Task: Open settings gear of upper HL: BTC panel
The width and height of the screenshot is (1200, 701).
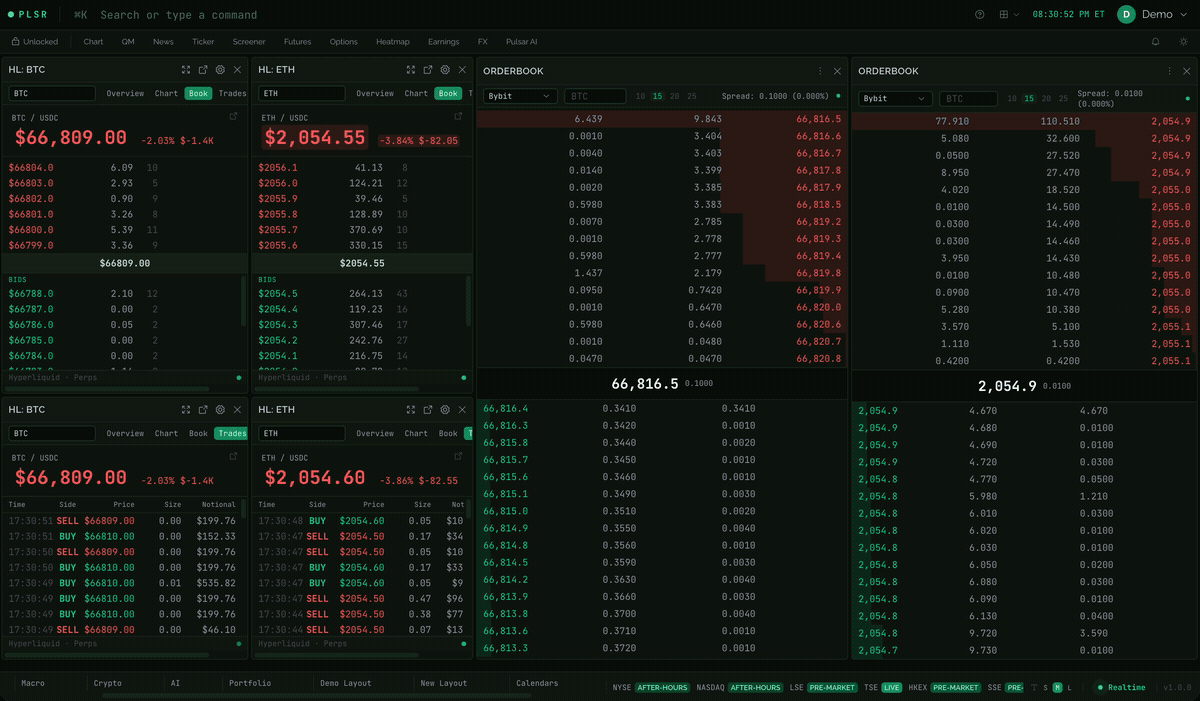Action: [220, 70]
